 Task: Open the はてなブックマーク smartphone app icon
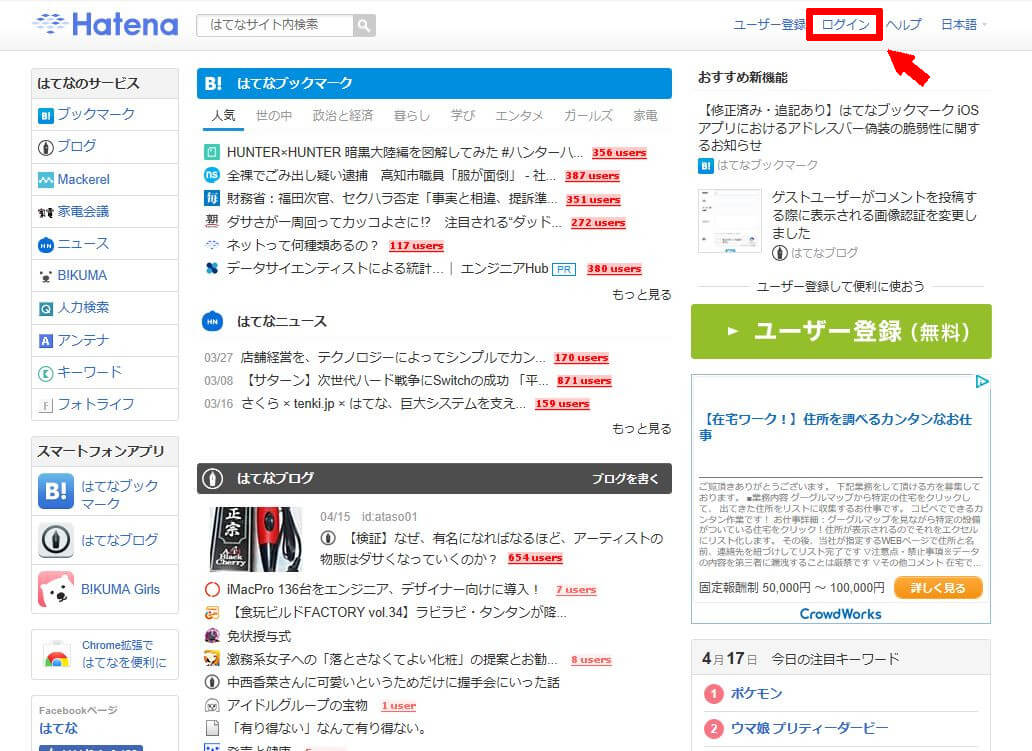point(56,491)
